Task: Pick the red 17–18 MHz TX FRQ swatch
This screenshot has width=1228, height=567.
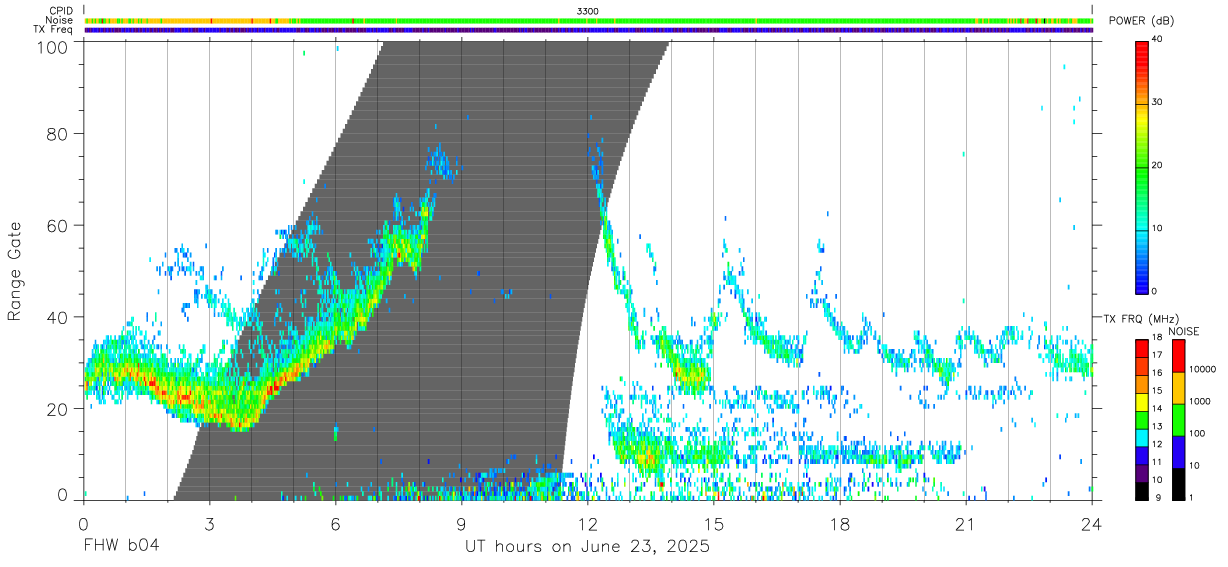Action: click(1143, 347)
